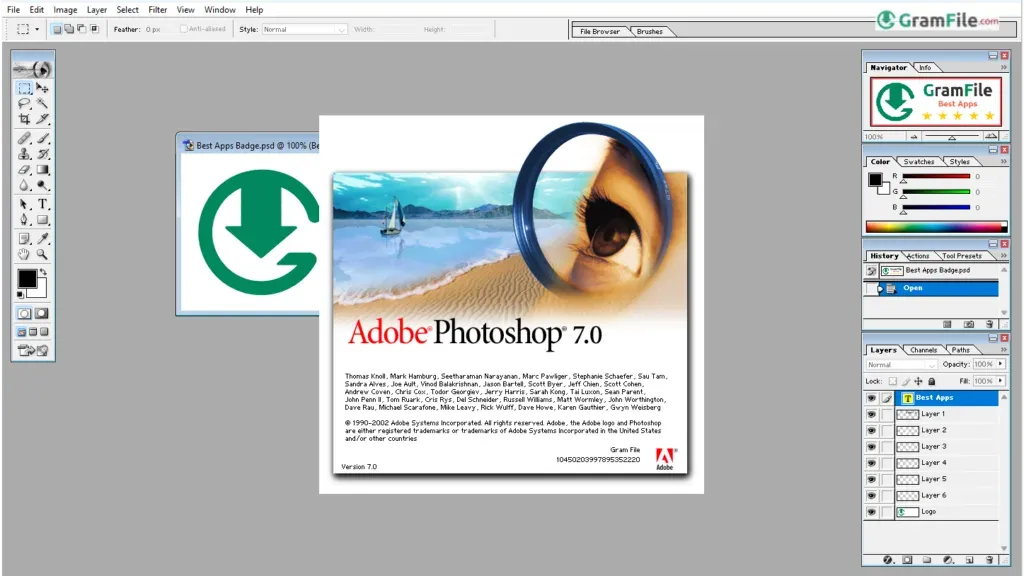The width and height of the screenshot is (1024, 576).
Task: Switch to the Swatches tab
Action: coord(918,161)
